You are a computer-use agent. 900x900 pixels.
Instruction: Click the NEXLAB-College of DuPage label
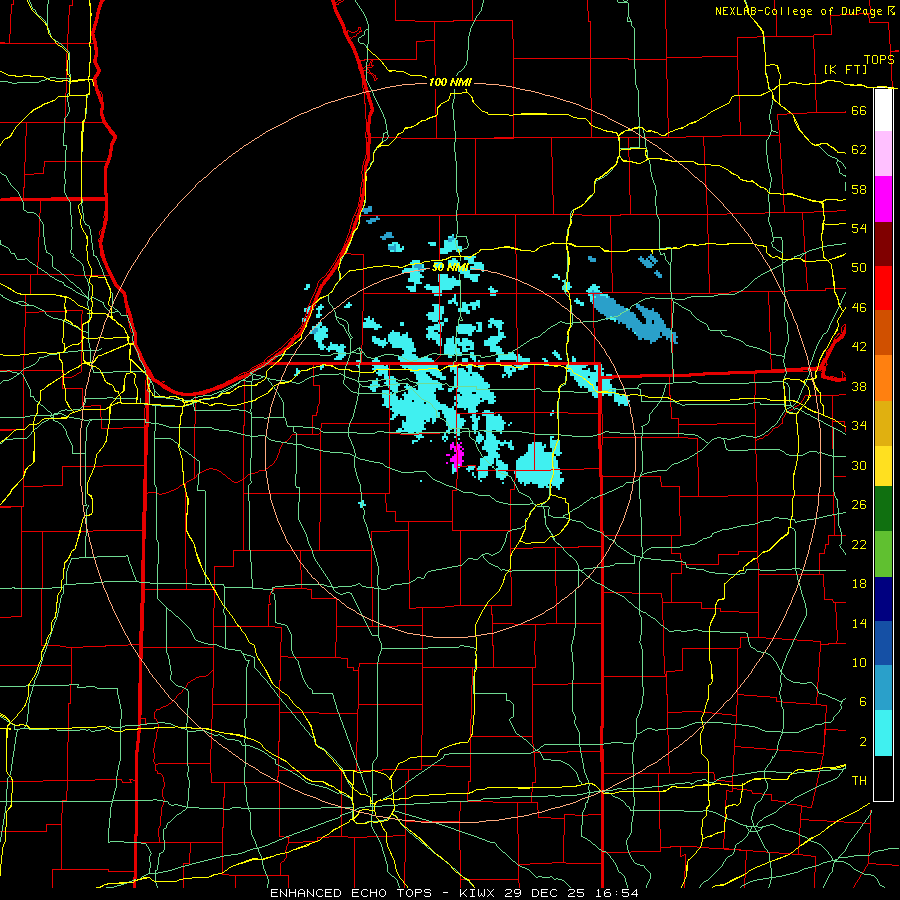tap(798, 11)
